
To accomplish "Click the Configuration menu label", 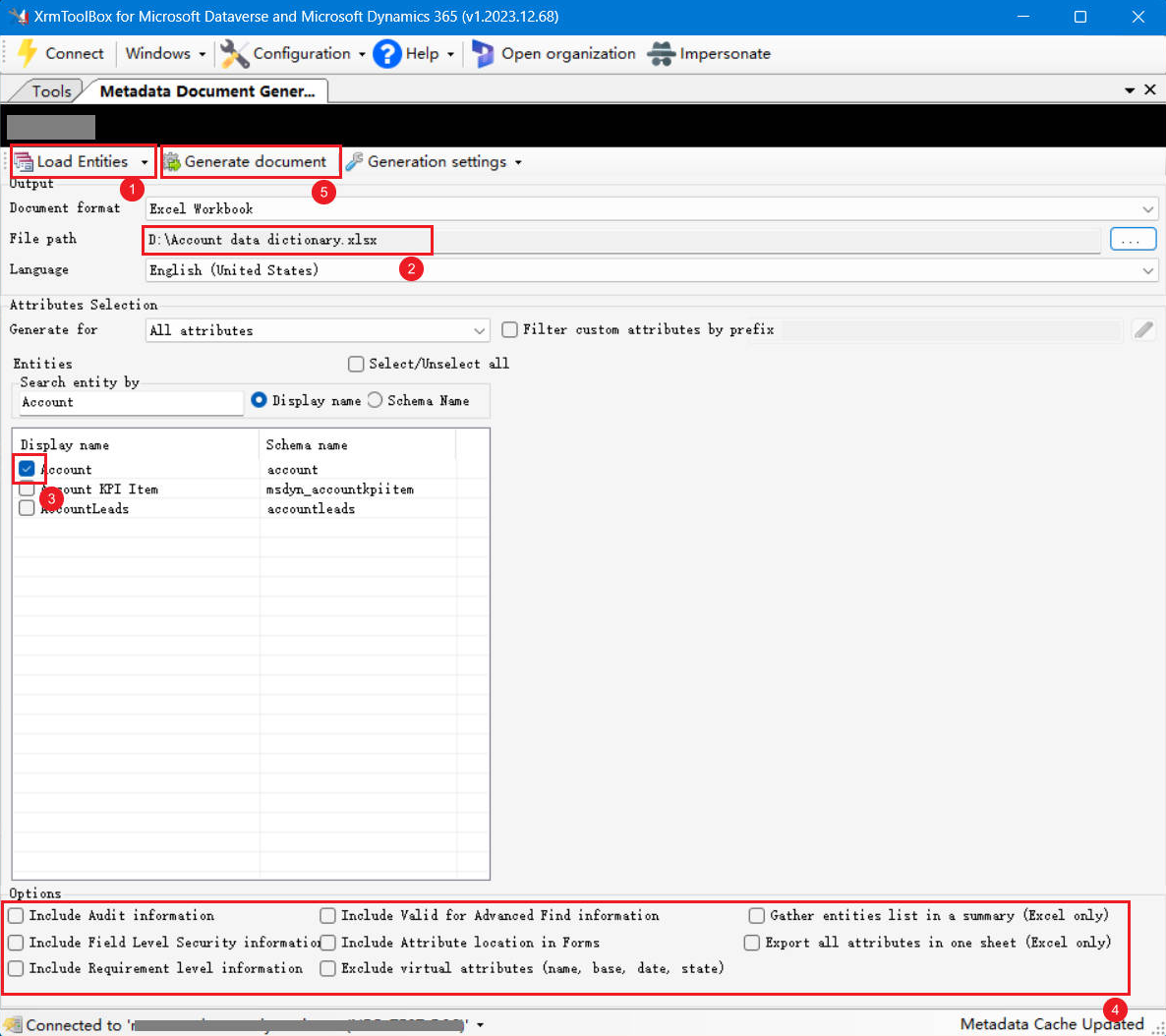I will pyautogui.click(x=302, y=53).
